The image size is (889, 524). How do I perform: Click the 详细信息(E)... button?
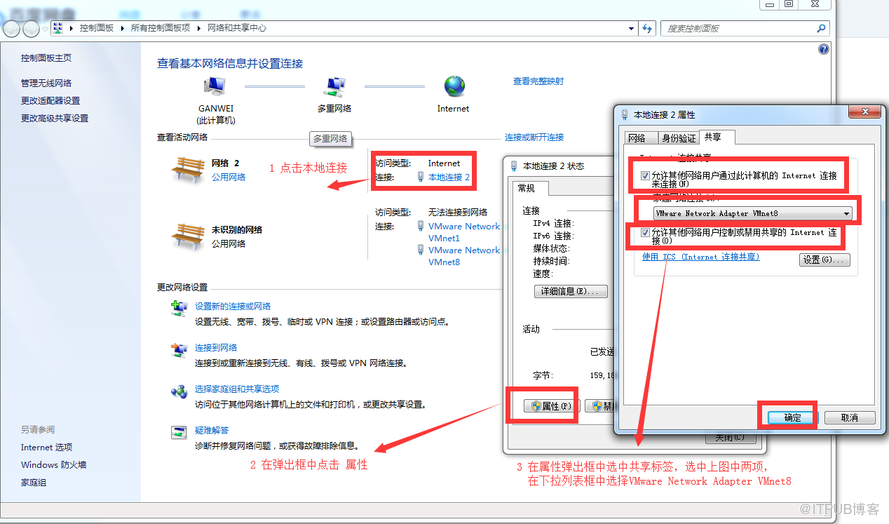(x=570, y=291)
